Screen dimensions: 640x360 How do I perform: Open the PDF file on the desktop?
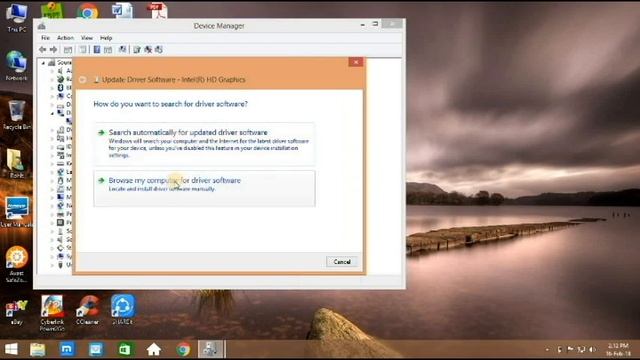[x=158, y=11]
